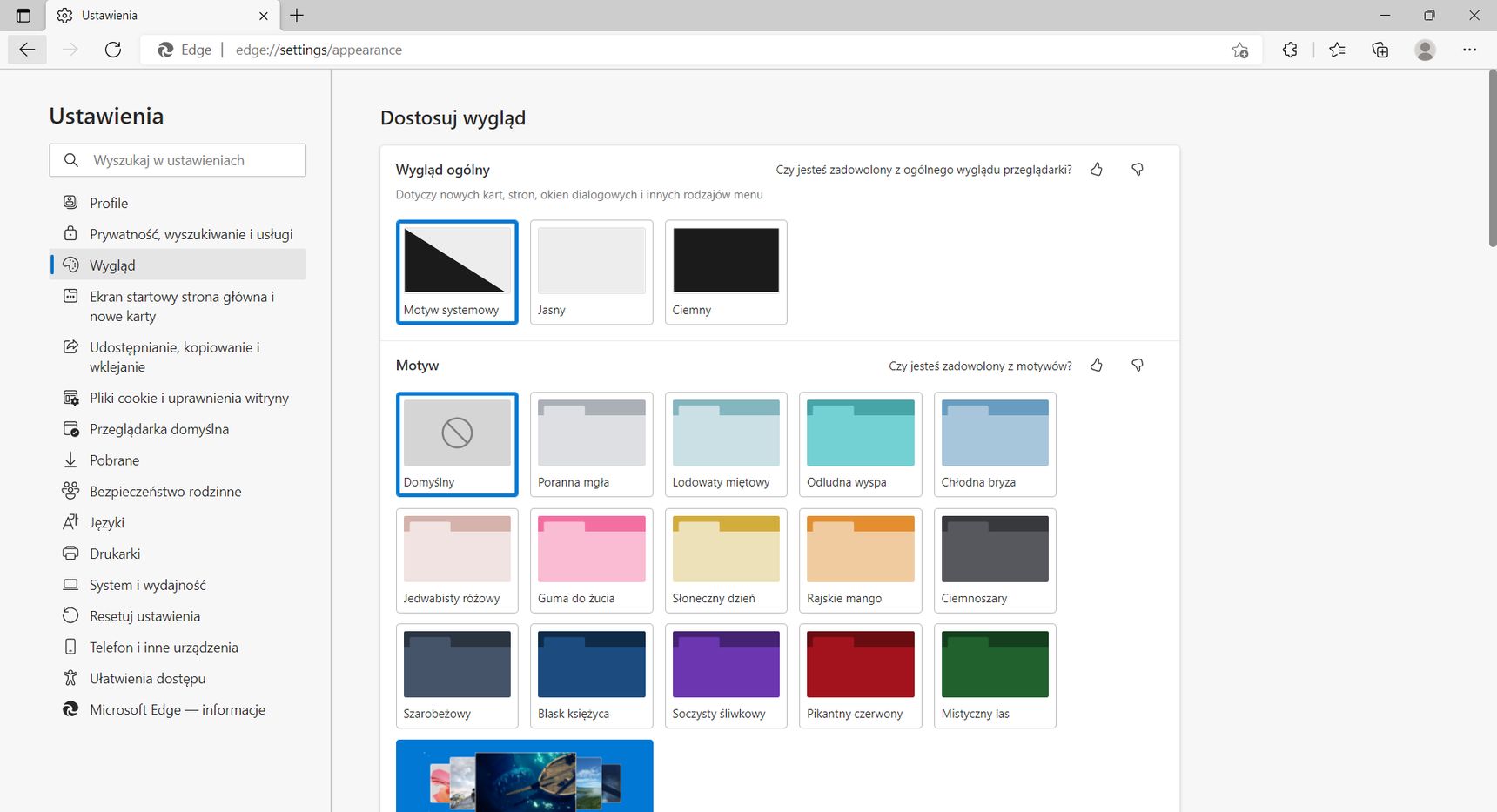Choose the Odludna wyspa theme
This screenshot has height=812, width=1497.
click(x=861, y=444)
